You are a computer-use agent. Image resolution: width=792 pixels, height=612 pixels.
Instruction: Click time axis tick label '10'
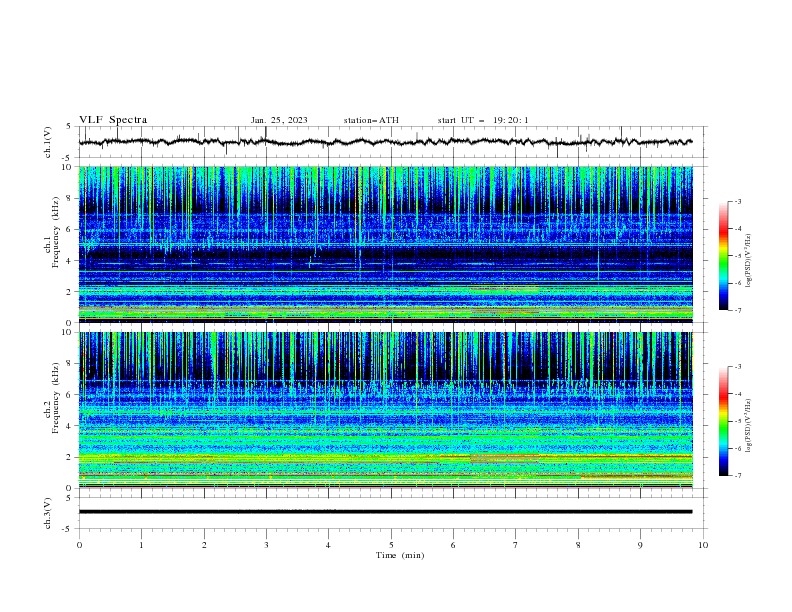(x=703, y=545)
